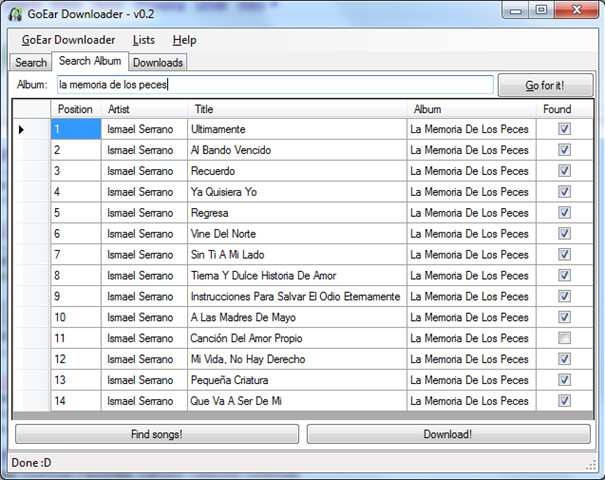Select title cell Al Bando Vencido
605x480 pixels.
(x=297, y=150)
